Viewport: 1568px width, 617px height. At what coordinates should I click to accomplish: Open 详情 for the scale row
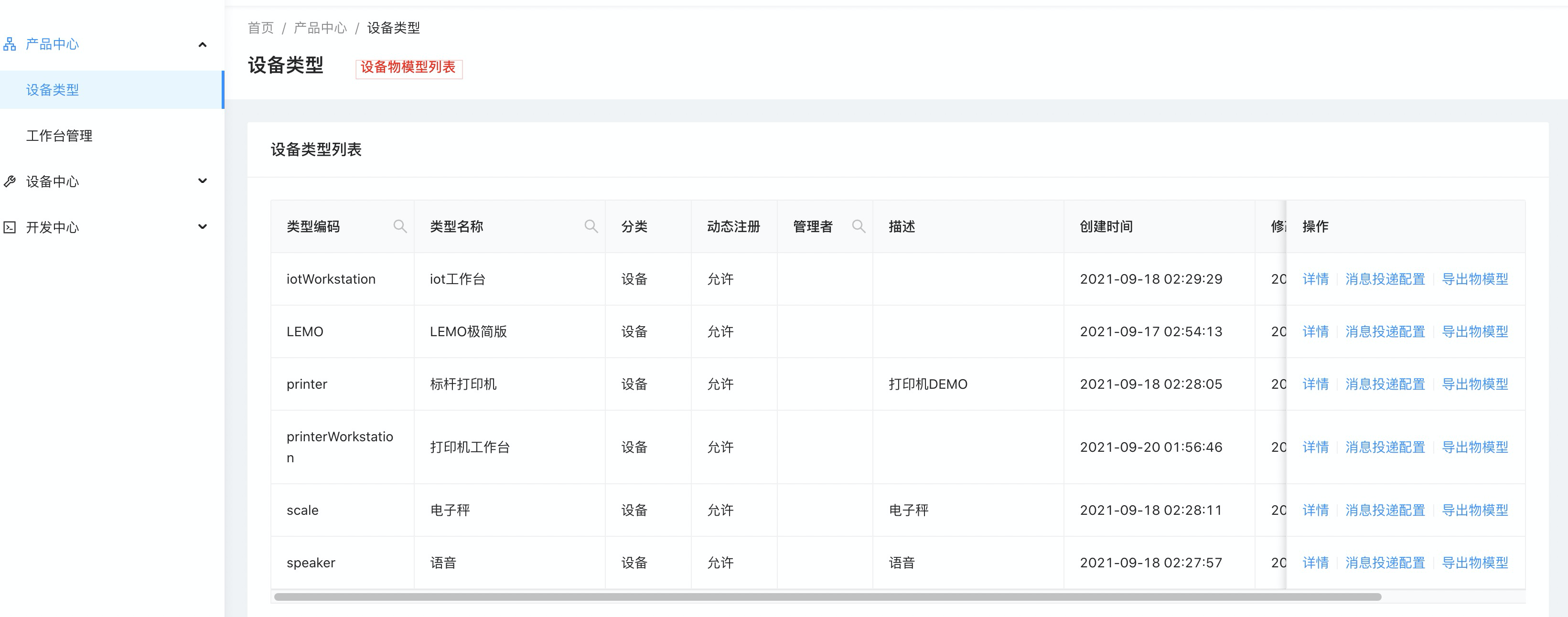(1315, 510)
